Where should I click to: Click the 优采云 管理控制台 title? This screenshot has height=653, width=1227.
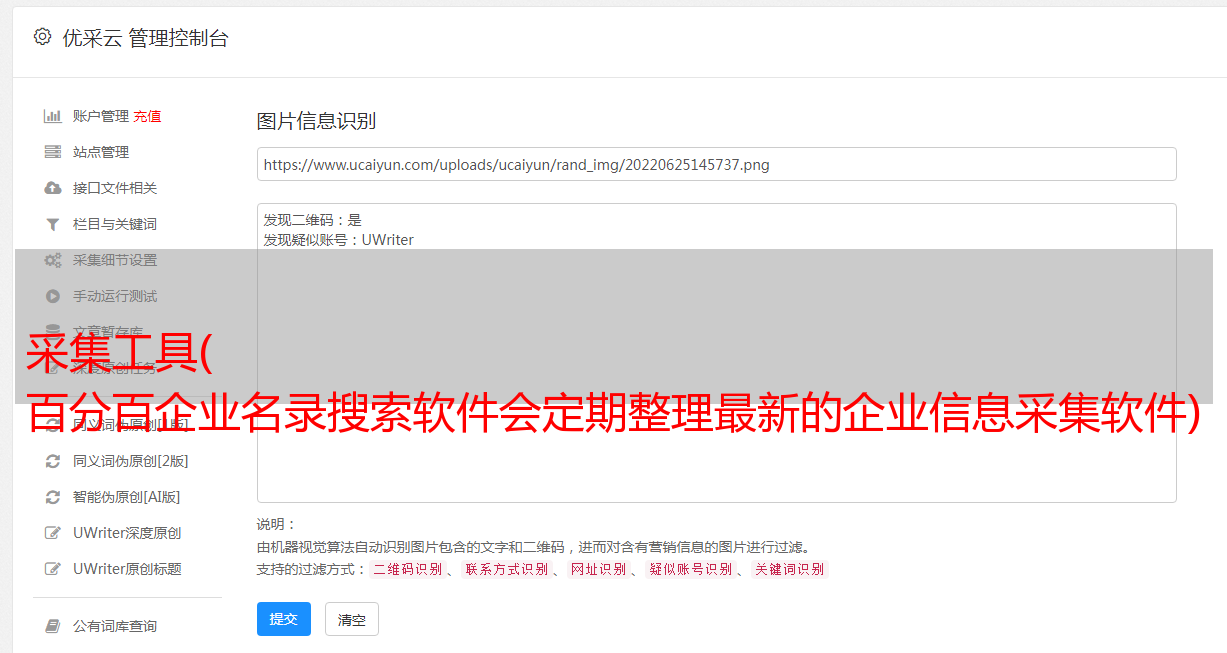coord(145,38)
